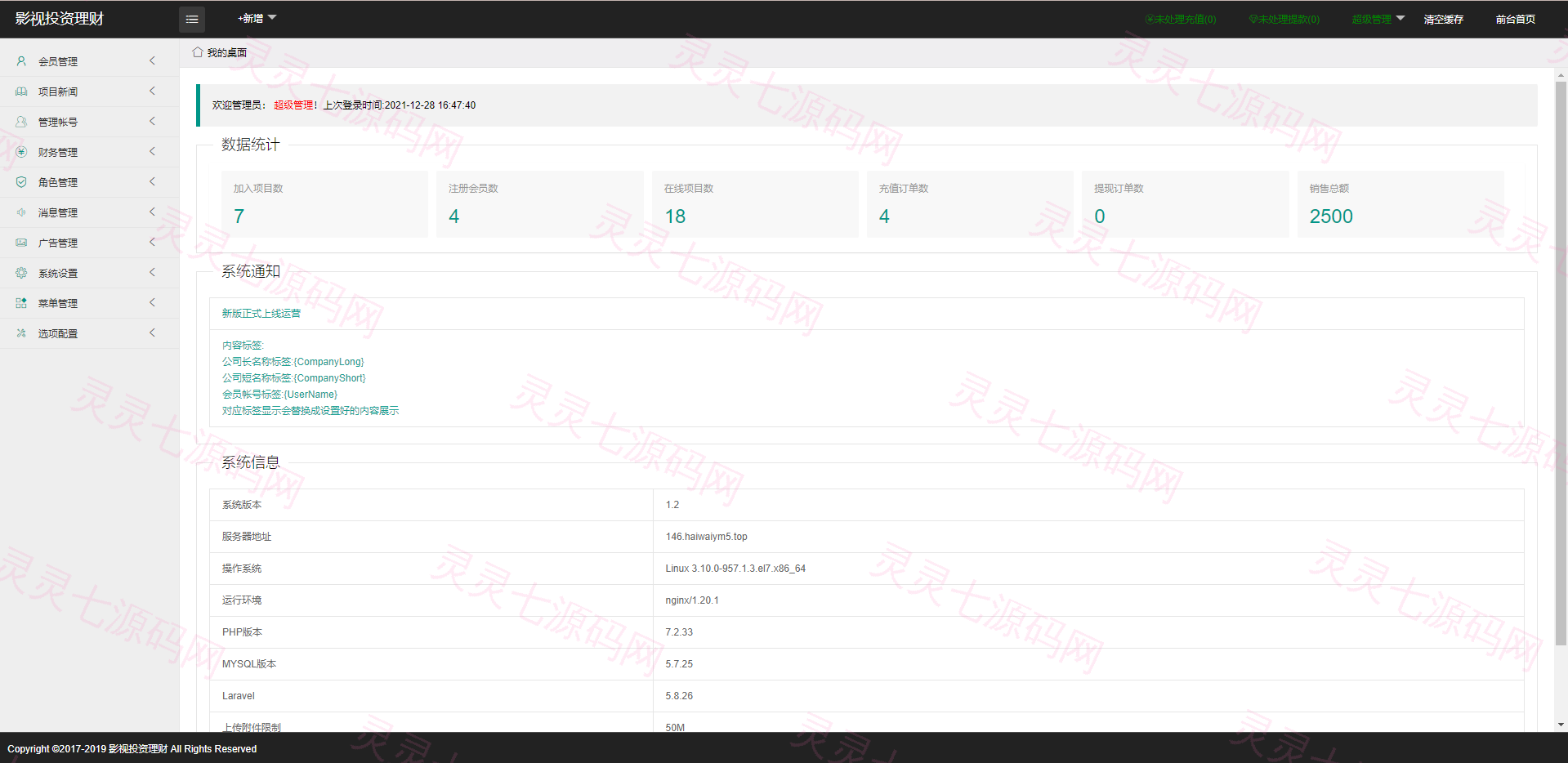Expand the 会员管理 chevron arrow
The height and width of the screenshot is (763, 1568).
coord(152,60)
